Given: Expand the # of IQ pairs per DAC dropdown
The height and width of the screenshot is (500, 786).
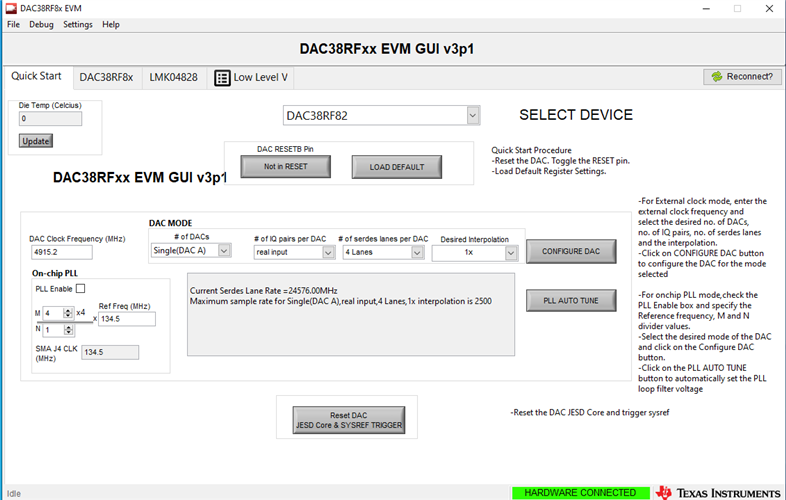Looking at the screenshot, I should tap(328, 252).
